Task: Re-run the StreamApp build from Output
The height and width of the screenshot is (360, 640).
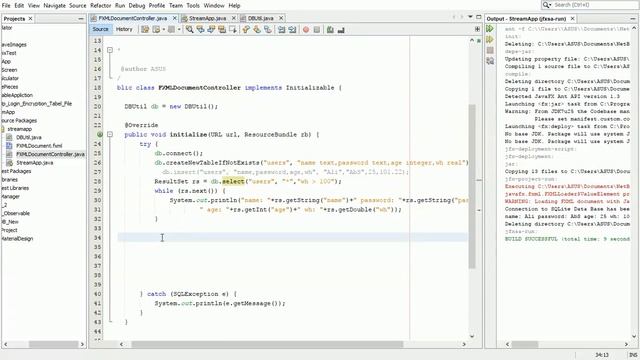Action: (490, 29)
